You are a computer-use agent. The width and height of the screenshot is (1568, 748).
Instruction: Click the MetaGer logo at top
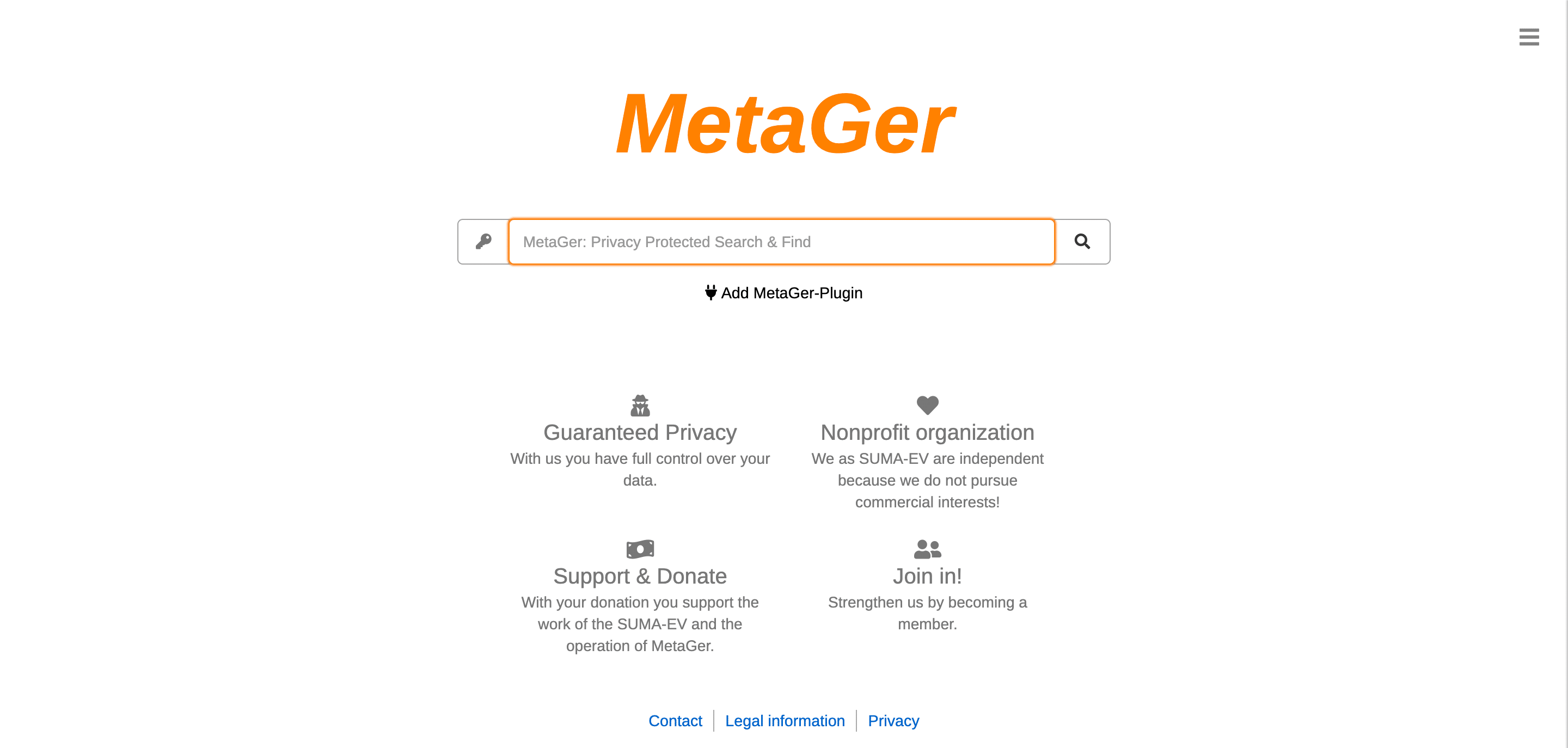[x=784, y=122]
